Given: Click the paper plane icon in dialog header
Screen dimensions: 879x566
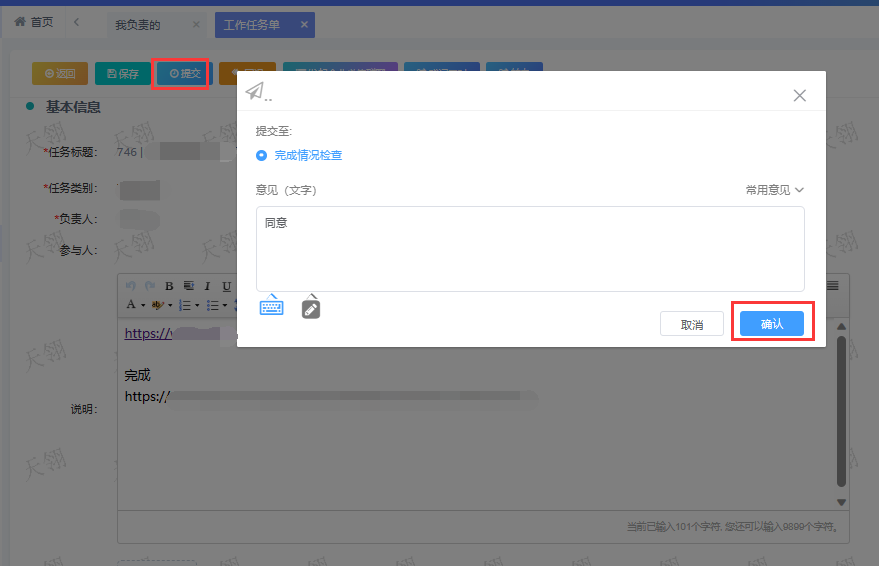Looking at the screenshot, I should point(255,91).
